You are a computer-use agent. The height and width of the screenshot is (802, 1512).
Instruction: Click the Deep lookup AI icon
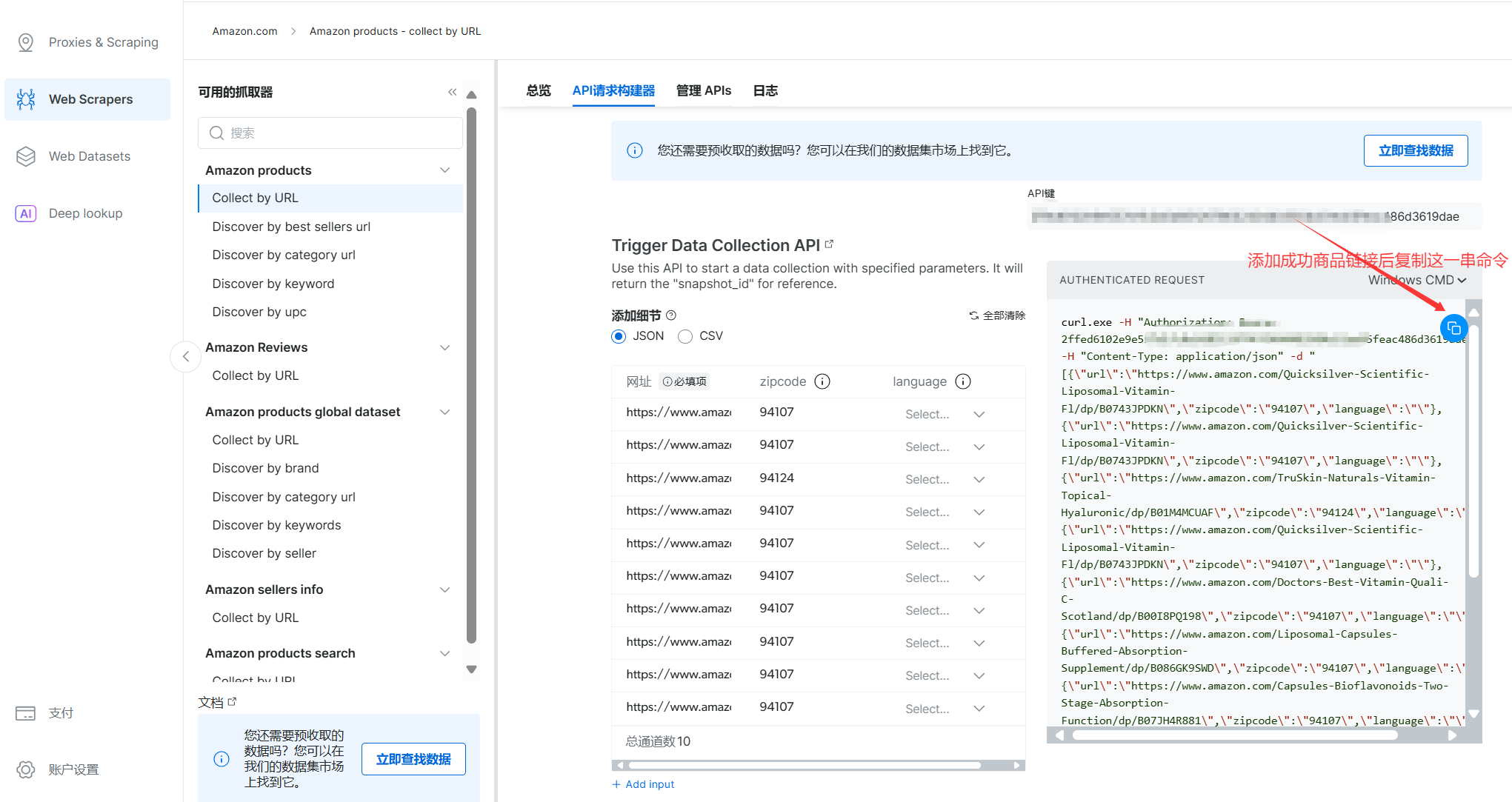[x=26, y=213]
